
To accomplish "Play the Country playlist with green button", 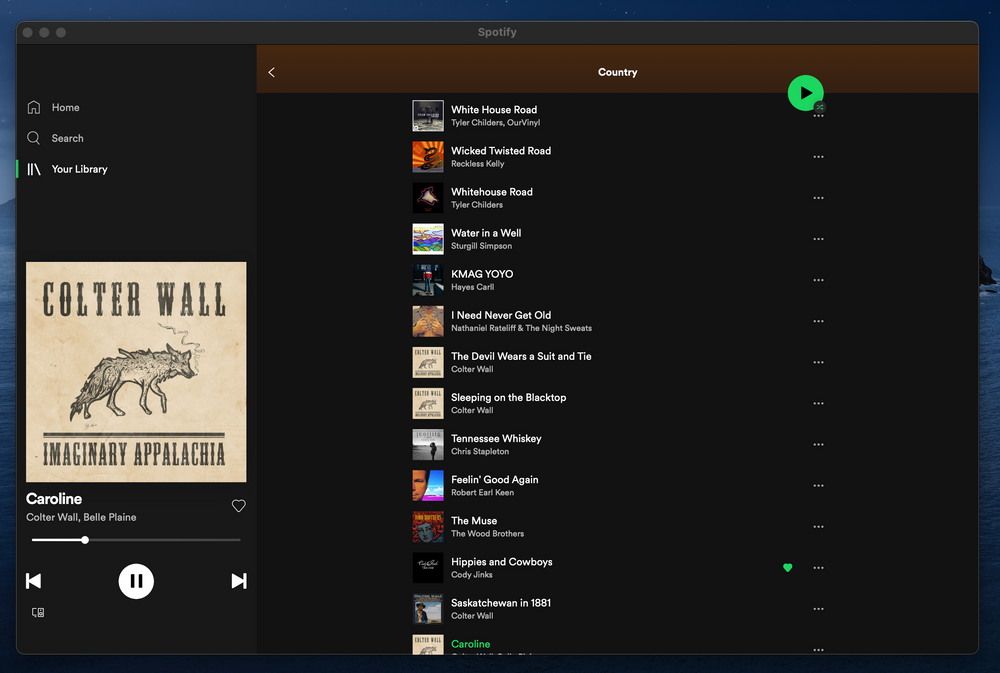I will (805, 93).
